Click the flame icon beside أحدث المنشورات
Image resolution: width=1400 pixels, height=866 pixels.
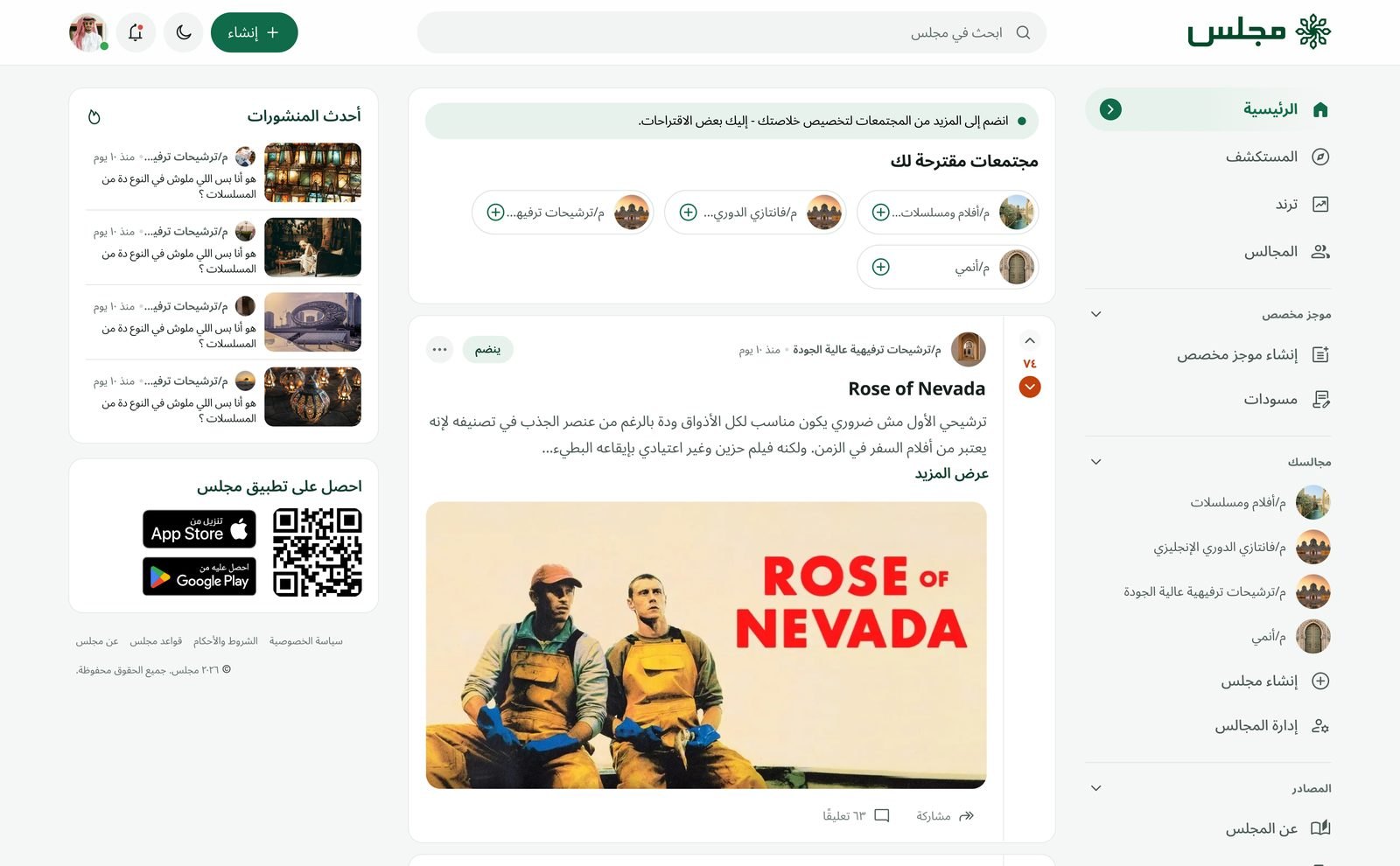pos(94,116)
